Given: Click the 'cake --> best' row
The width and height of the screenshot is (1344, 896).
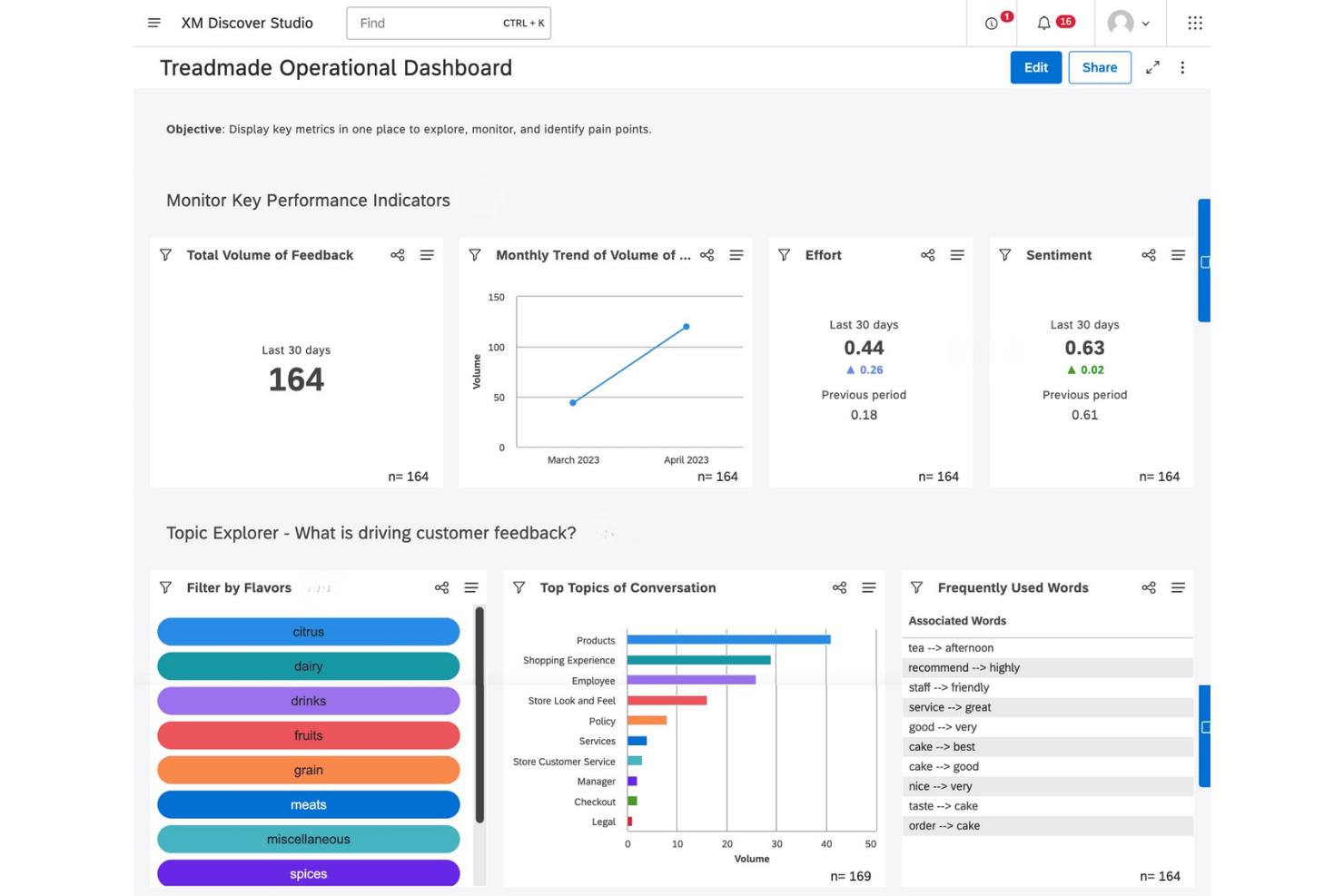Looking at the screenshot, I should 1047,747.
